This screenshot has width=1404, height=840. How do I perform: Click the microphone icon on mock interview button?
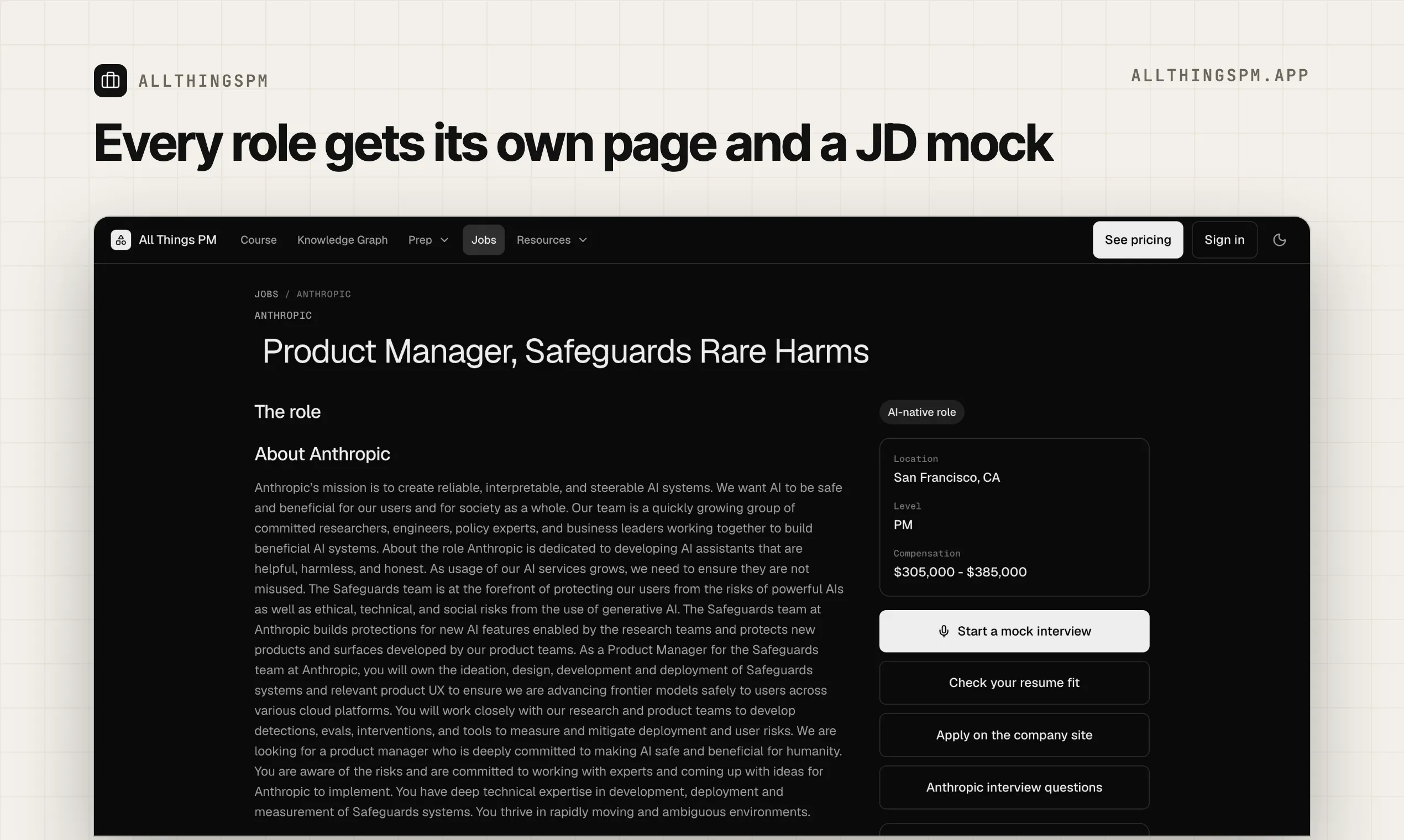pyautogui.click(x=944, y=631)
